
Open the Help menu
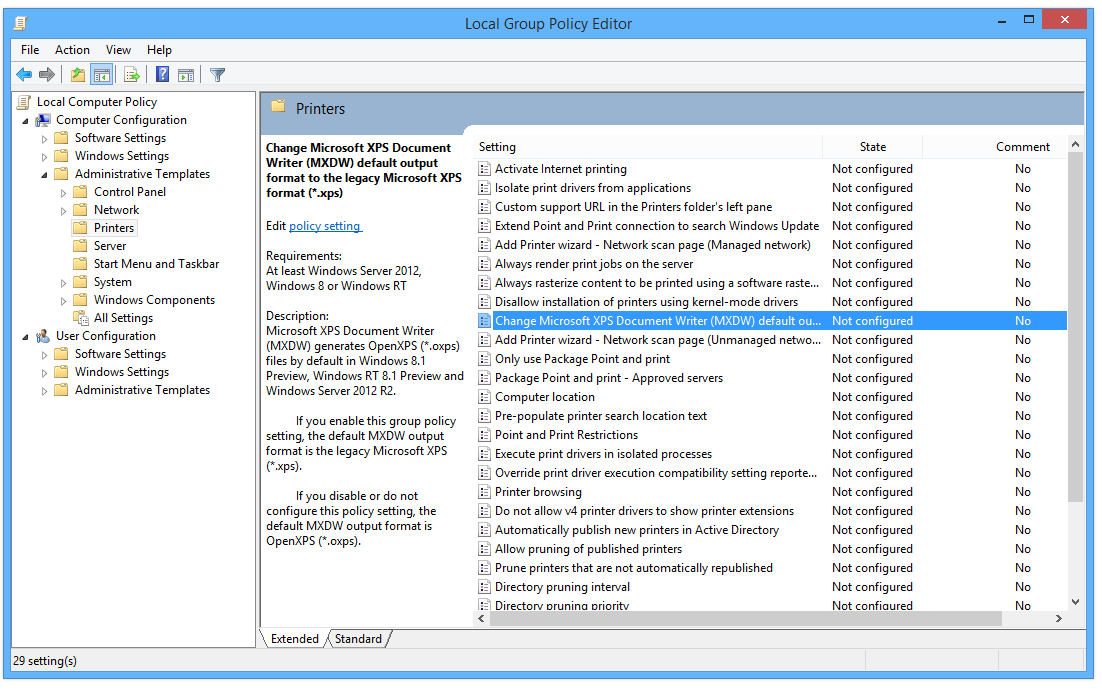160,50
